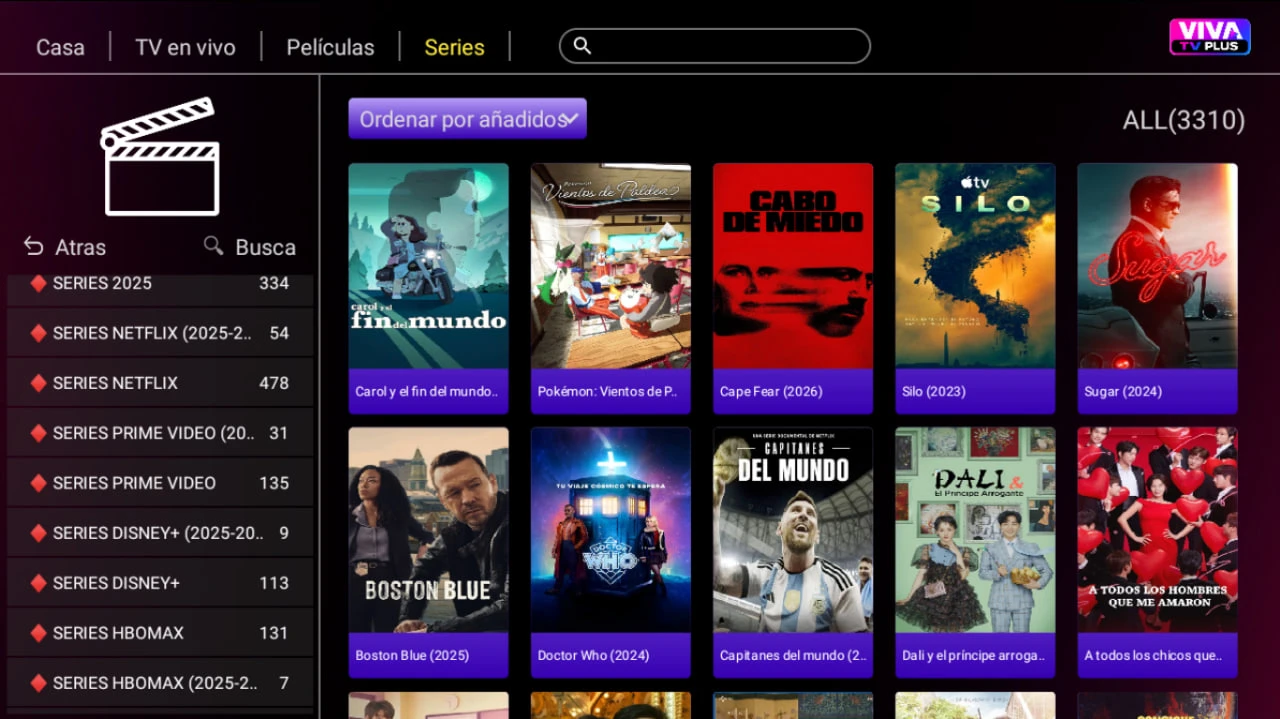Click the red diamond next to SERIES HBOMAX (2025-2..
Image resolution: width=1280 pixels, height=719 pixels.
click(x=38, y=683)
